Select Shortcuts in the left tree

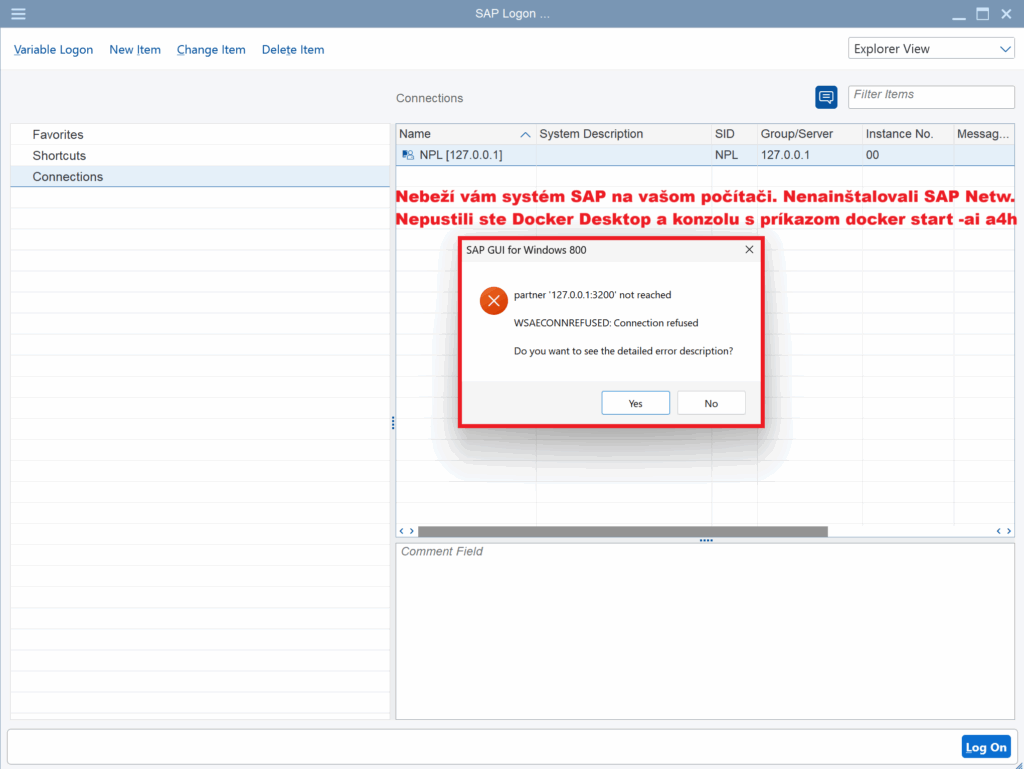[x=59, y=155]
